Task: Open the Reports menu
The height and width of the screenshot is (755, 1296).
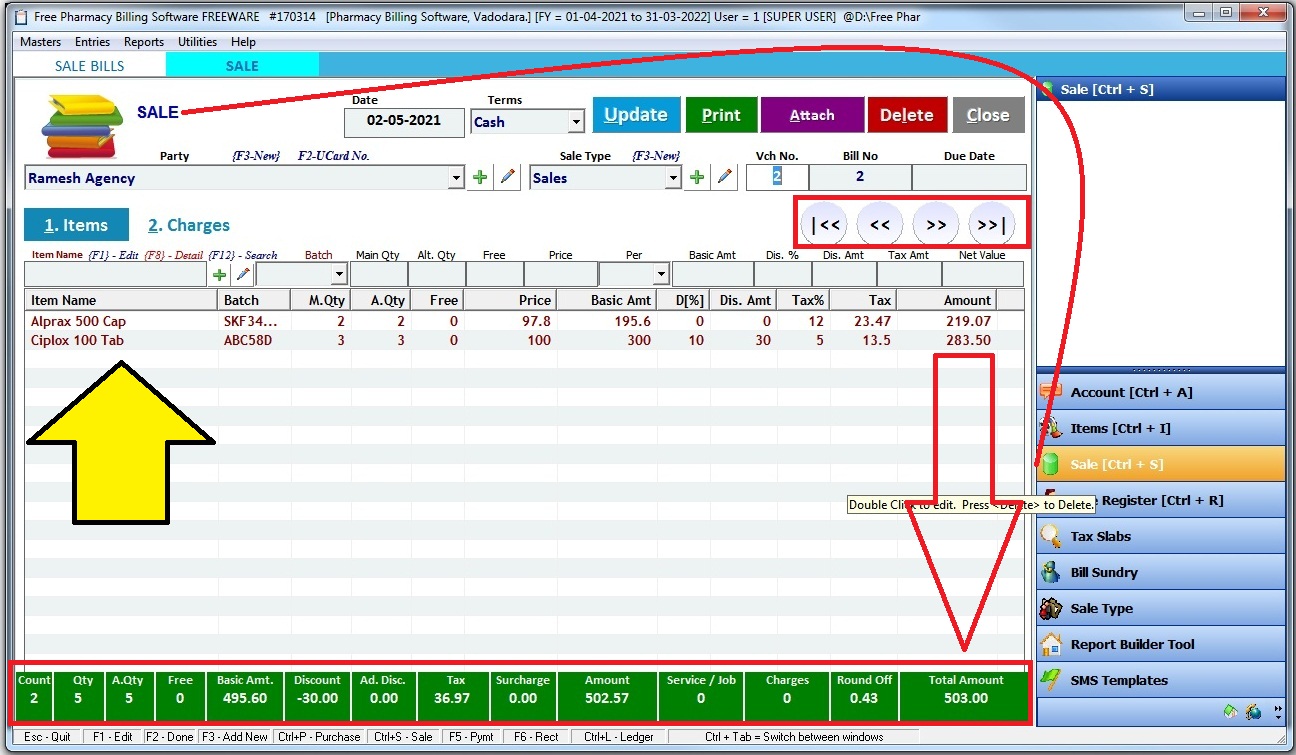Action: [x=143, y=42]
